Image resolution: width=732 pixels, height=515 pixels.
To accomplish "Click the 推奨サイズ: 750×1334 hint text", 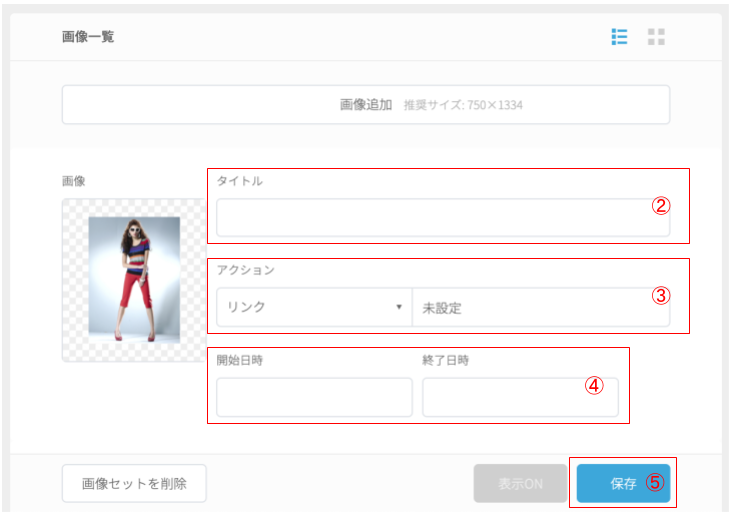I will tap(463, 105).
